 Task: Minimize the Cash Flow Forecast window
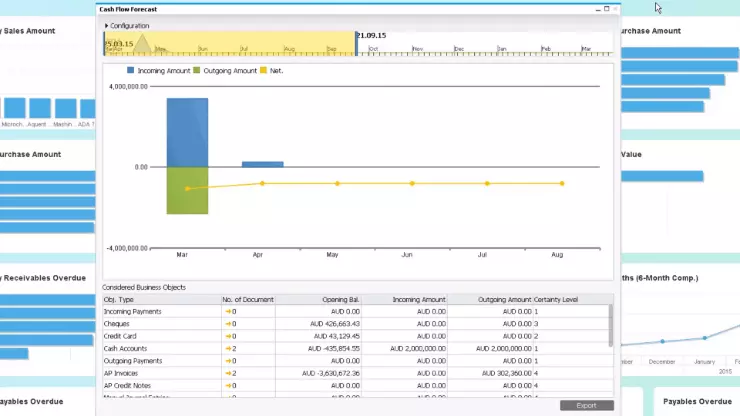tap(598, 9)
